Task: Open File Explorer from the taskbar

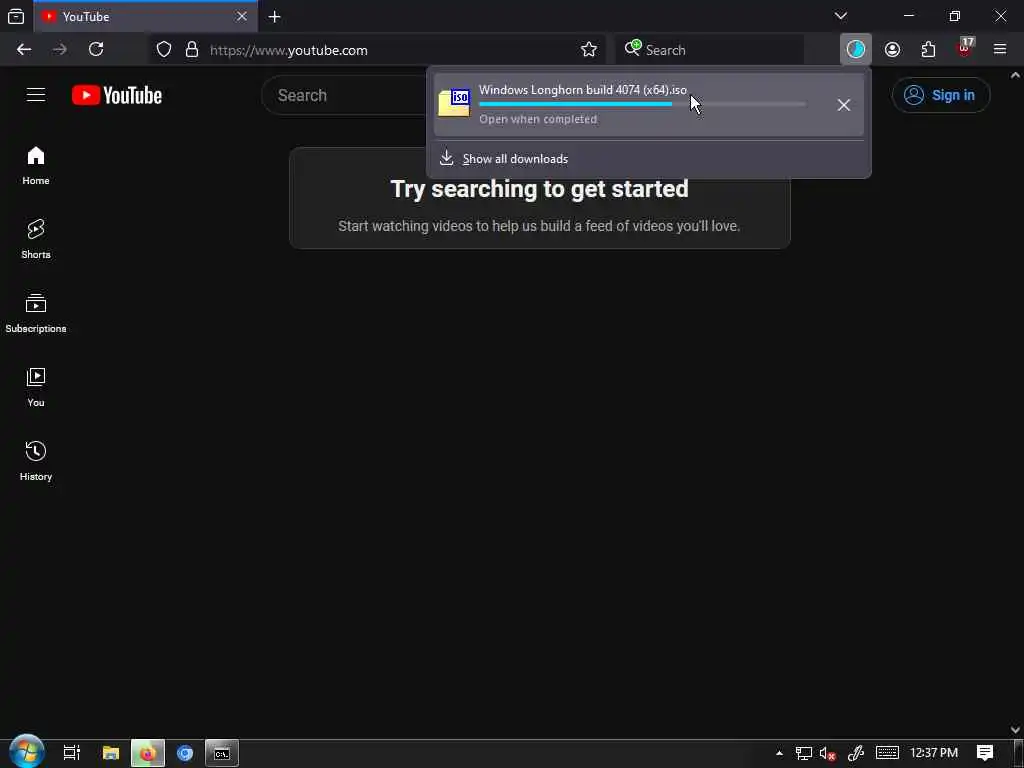Action: tap(111, 753)
